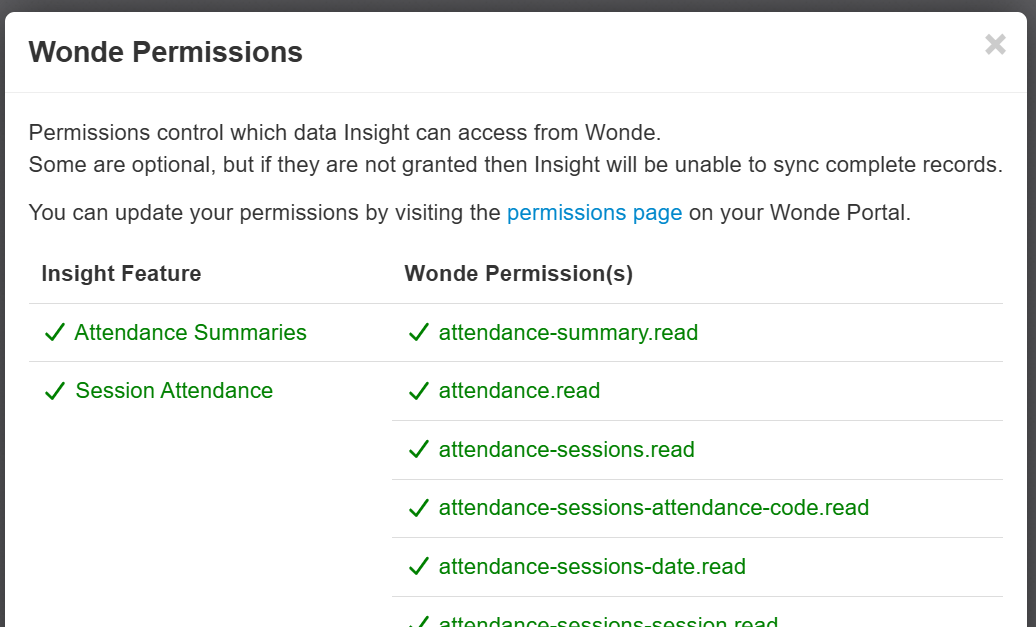1036x627 pixels.
Task: Click checkmark beside attendance-sessions-attendance-code.read
Action: [419, 508]
